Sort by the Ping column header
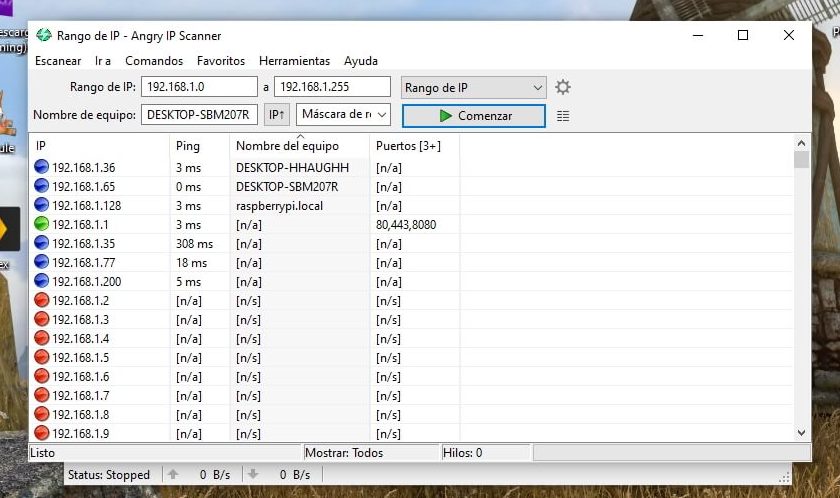840x498 pixels. (x=200, y=146)
